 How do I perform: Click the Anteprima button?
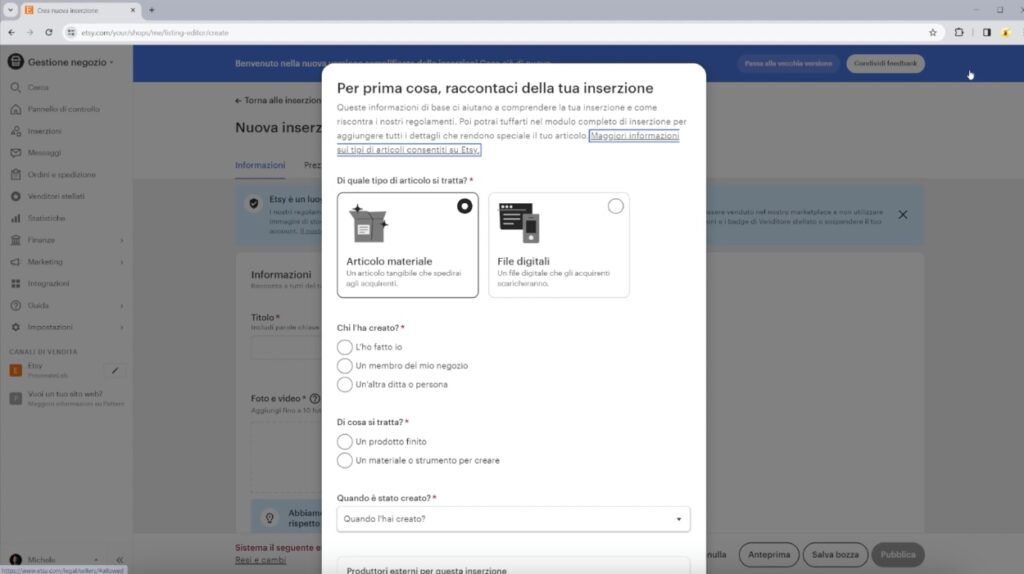click(769, 554)
